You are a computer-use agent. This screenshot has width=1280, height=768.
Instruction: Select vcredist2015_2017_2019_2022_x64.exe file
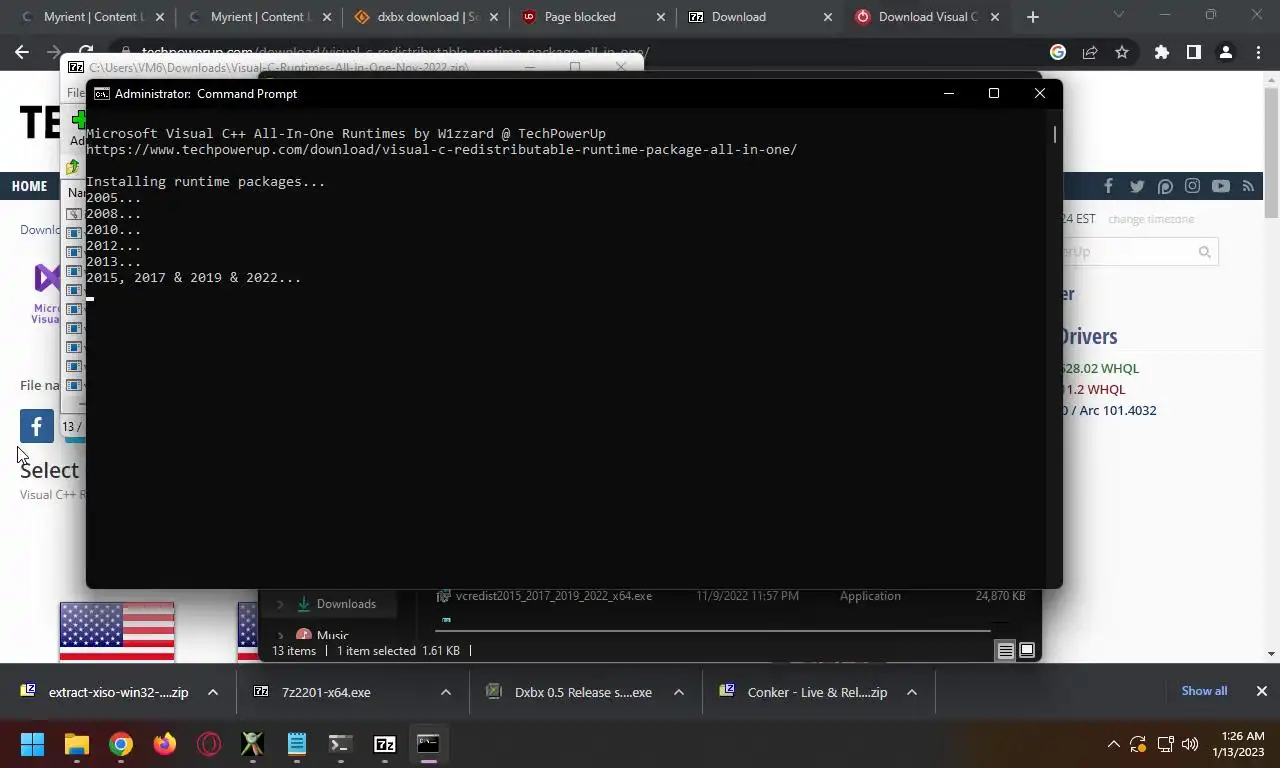pos(553,596)
